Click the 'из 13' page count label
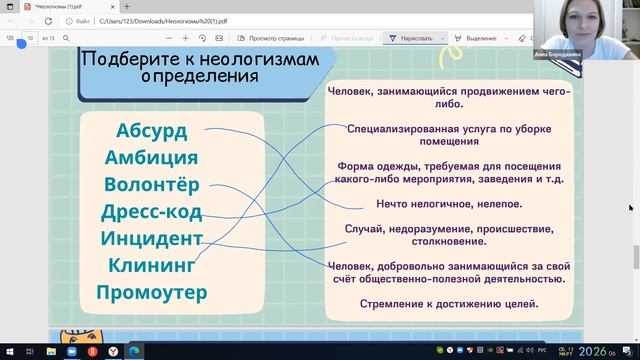The width and height of the screenshot is (640, 360). tap(48, 38)
